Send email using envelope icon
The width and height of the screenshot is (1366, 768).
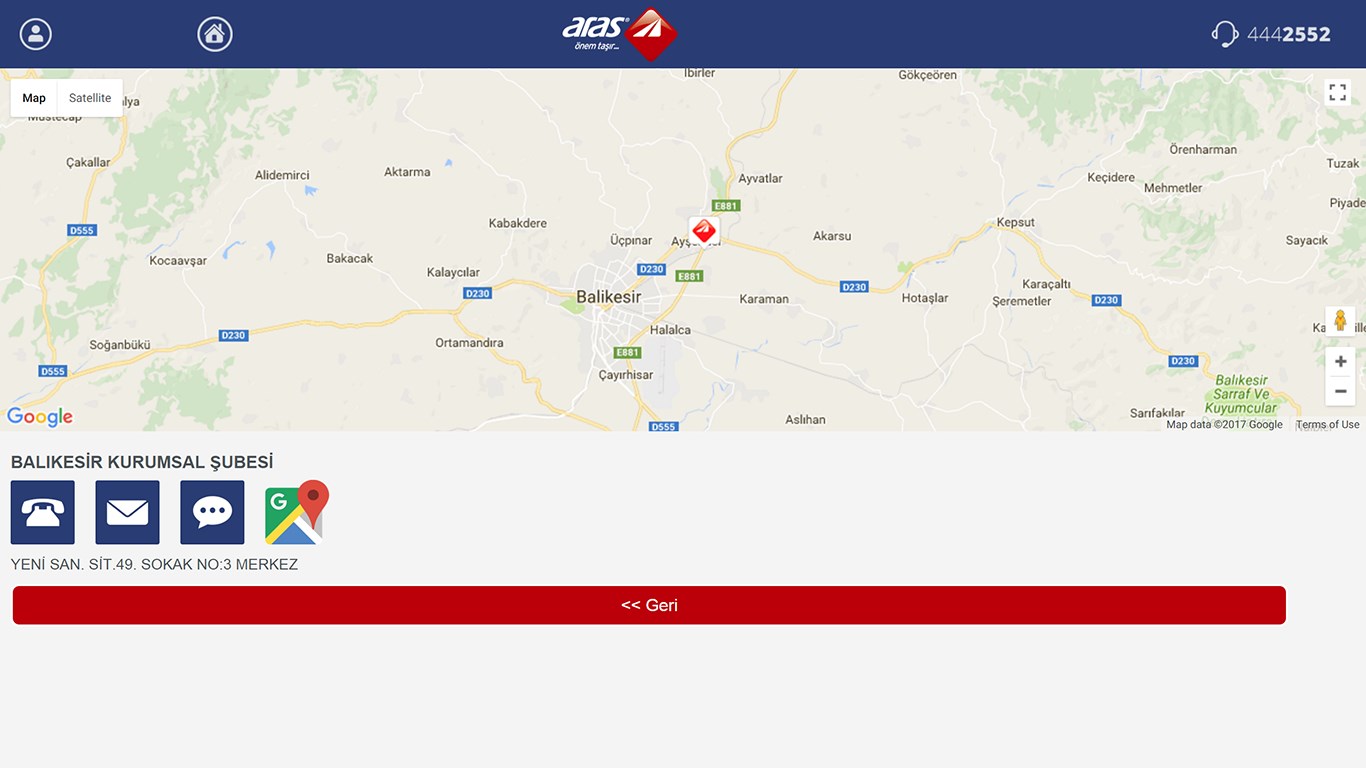pos(127,512)
